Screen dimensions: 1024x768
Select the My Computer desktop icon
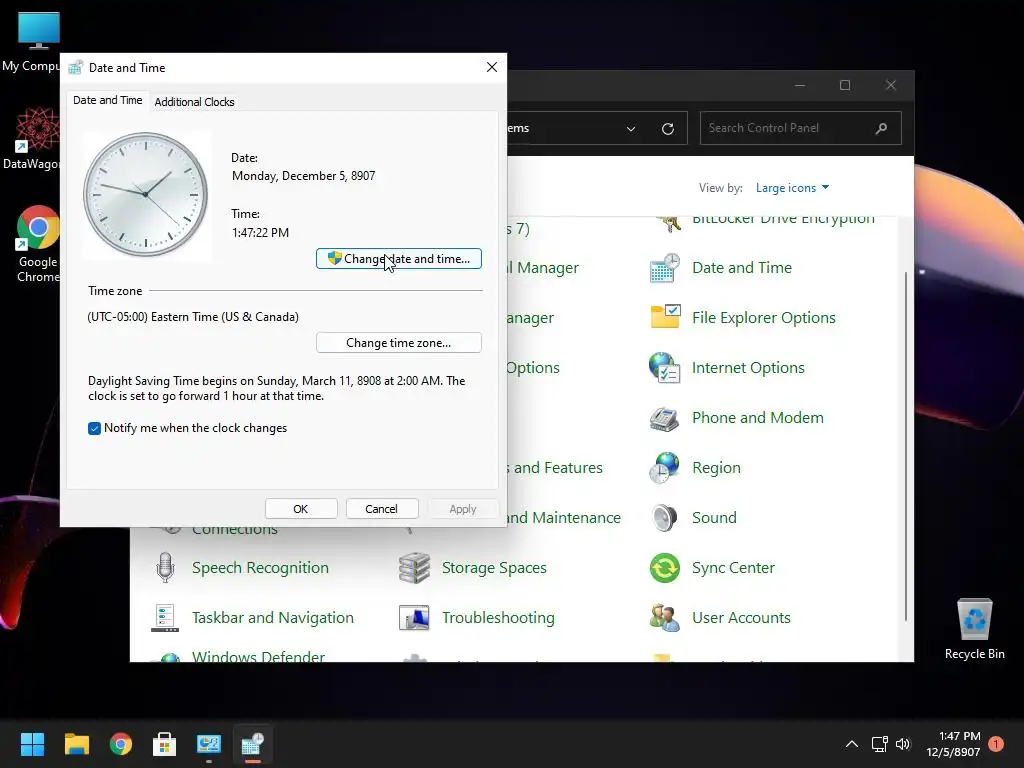[x=33, y=42]
